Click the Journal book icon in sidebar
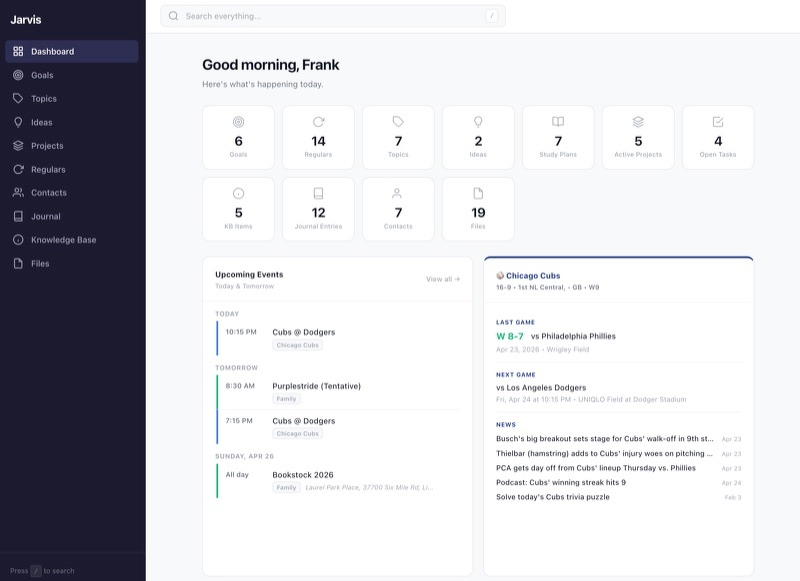This screenshot has height=581, width=800. coord(18,216)
